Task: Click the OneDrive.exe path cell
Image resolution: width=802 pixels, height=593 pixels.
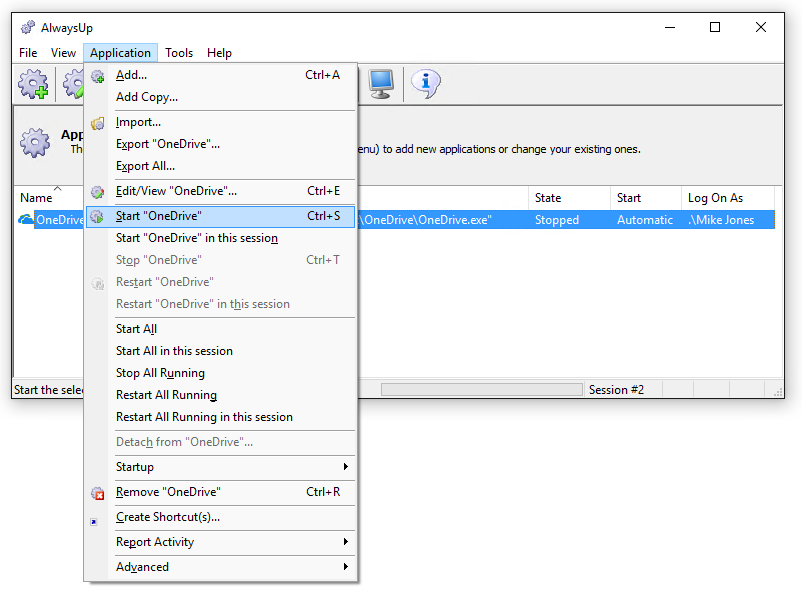Action: [426, 220]
